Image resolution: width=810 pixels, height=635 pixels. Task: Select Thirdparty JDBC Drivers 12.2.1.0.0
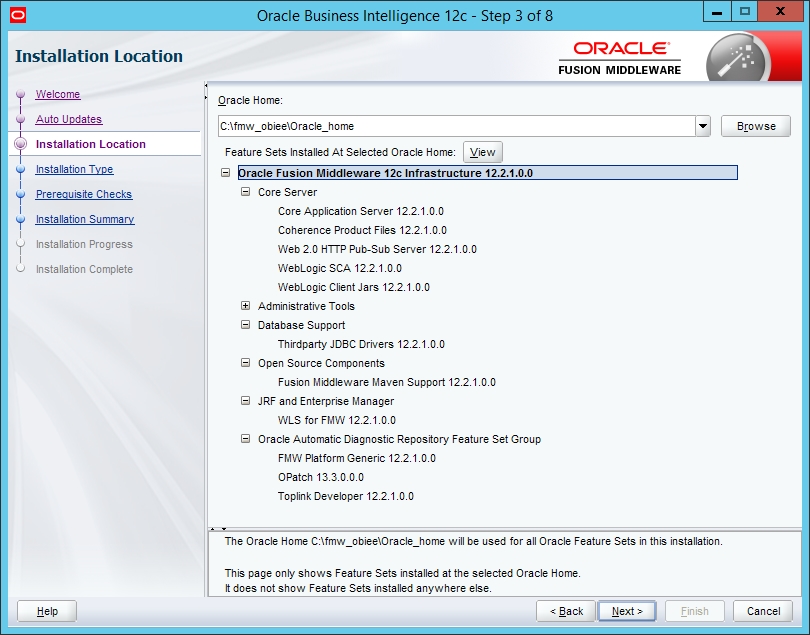click(361, 344)
